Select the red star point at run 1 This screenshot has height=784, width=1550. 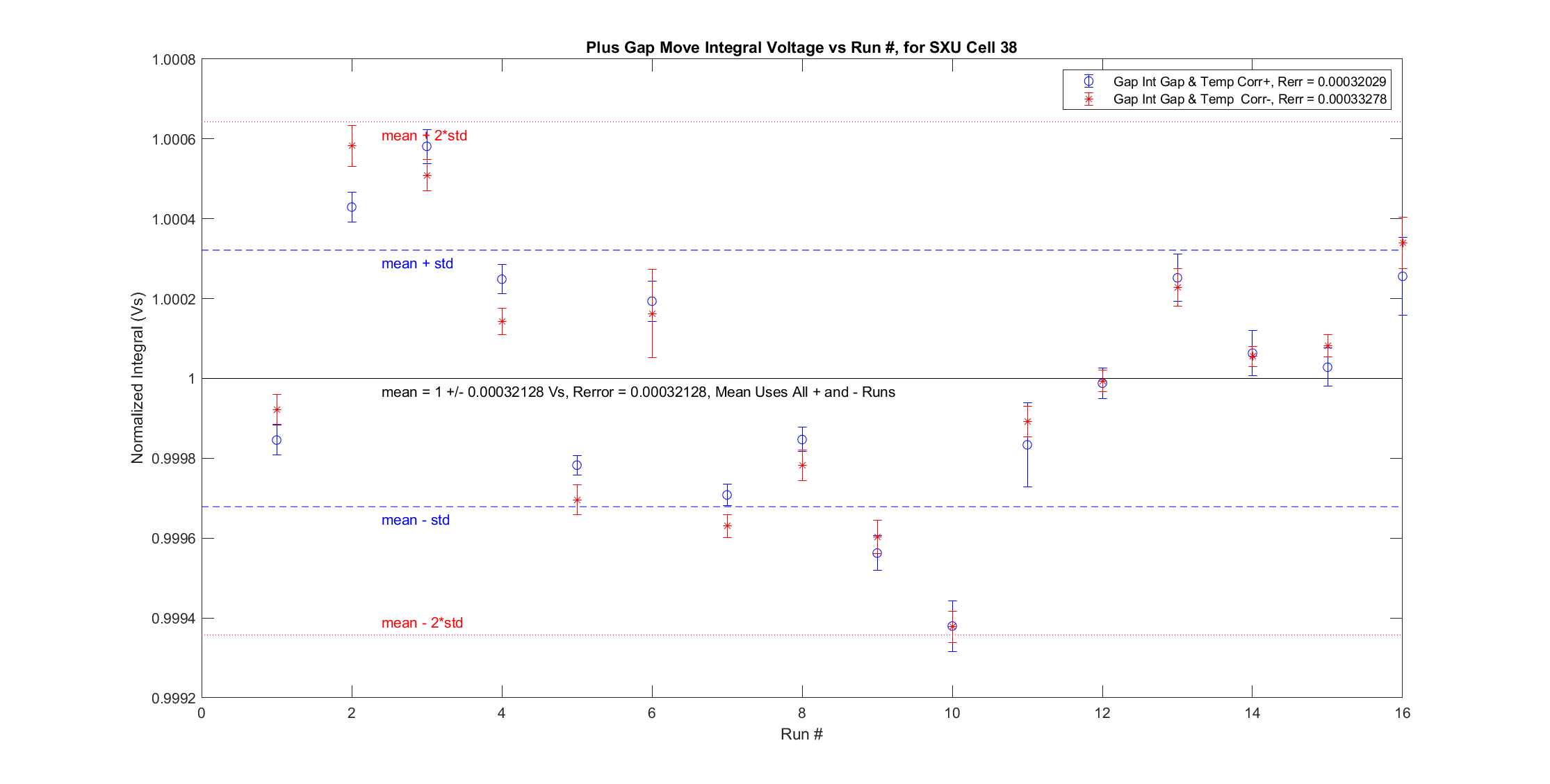(x=277, y=409)
